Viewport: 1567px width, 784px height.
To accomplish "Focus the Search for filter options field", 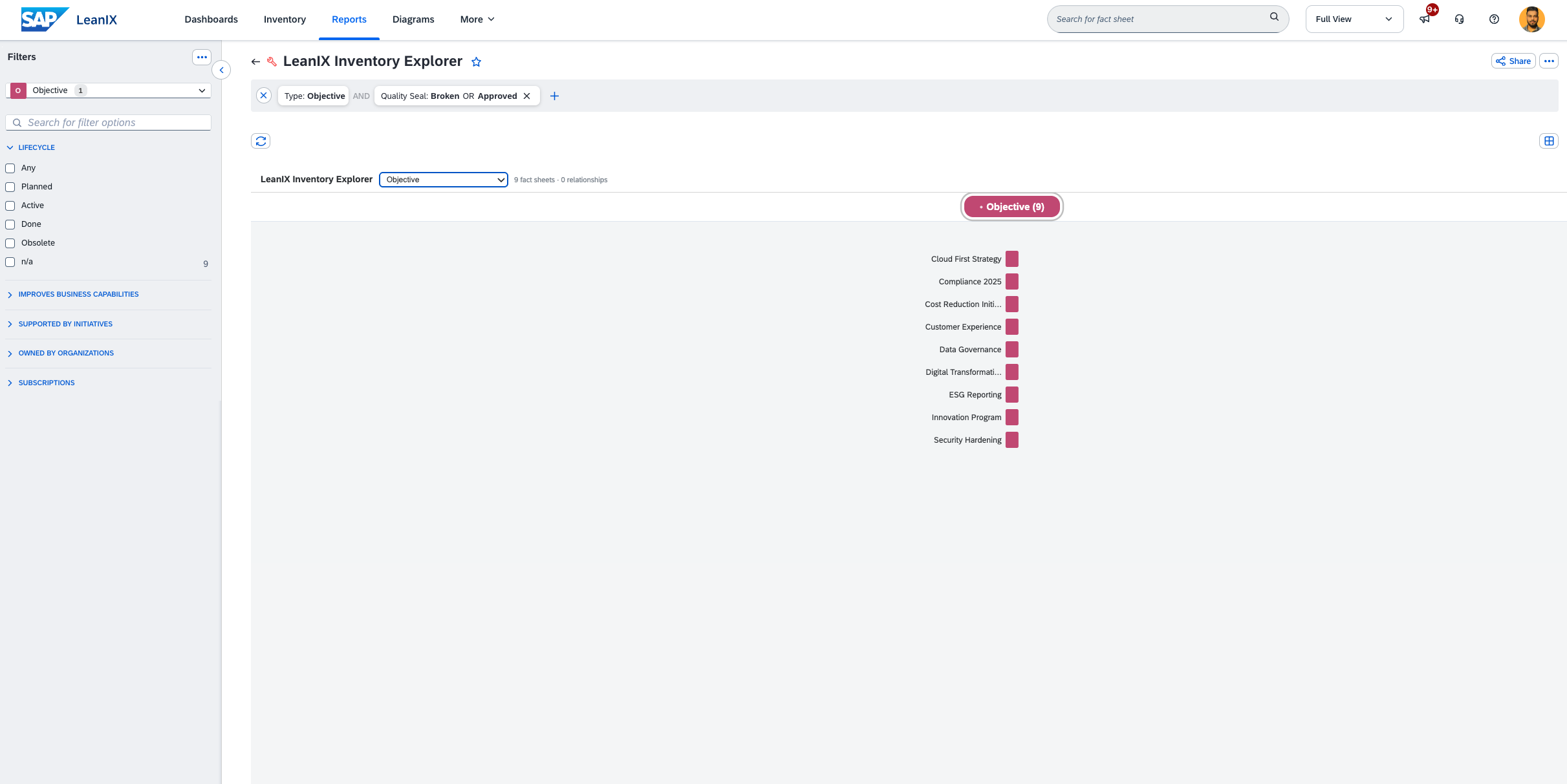I will (109, 123).
